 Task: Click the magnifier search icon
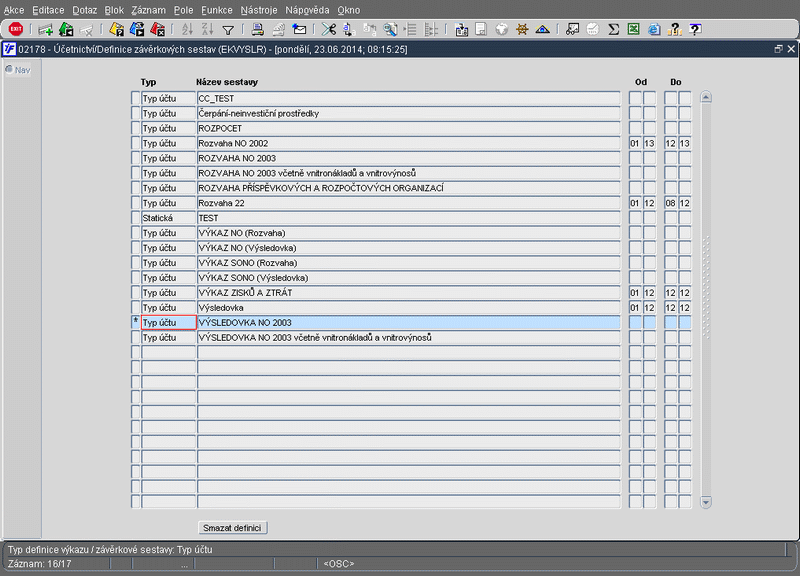[x=390, y=30]
